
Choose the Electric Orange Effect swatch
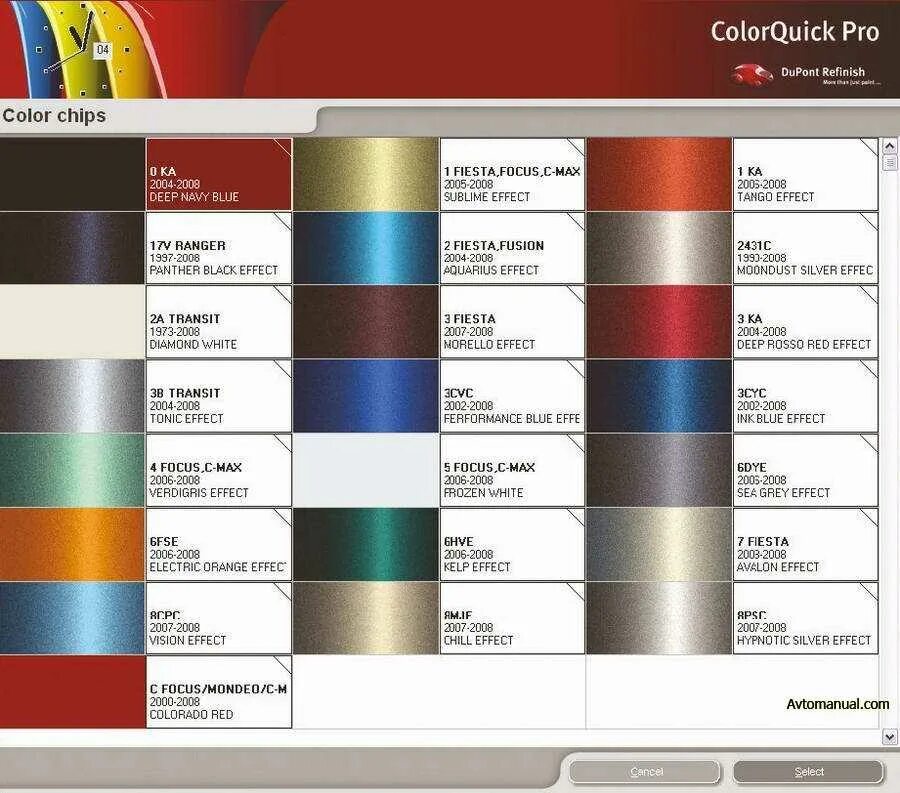click(72, 545)
